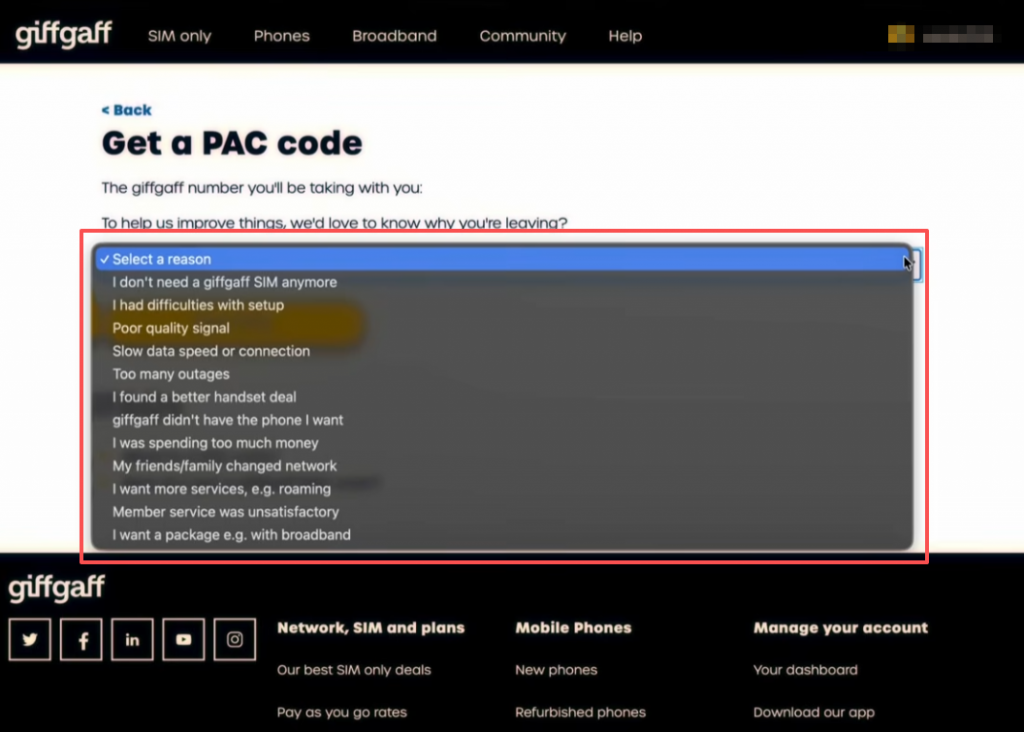Open giffgaff Instagram page icon
The height and width of the screenshot is (732, 1024).
pos(235,639)
